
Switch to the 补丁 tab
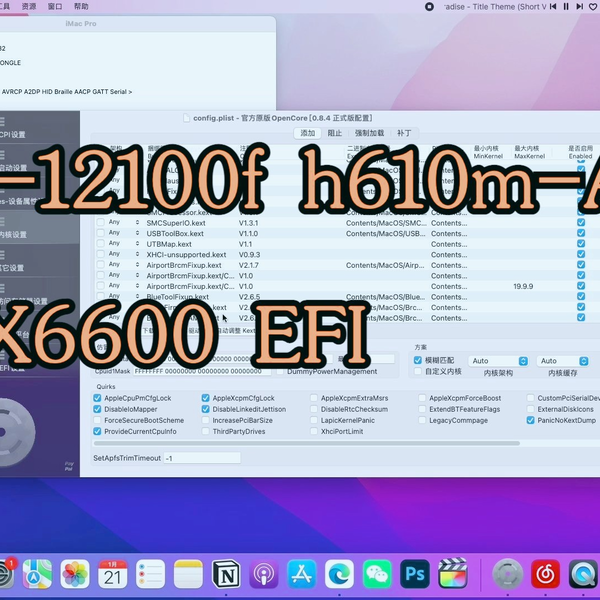pyautogui.click(x=404, y=133)
